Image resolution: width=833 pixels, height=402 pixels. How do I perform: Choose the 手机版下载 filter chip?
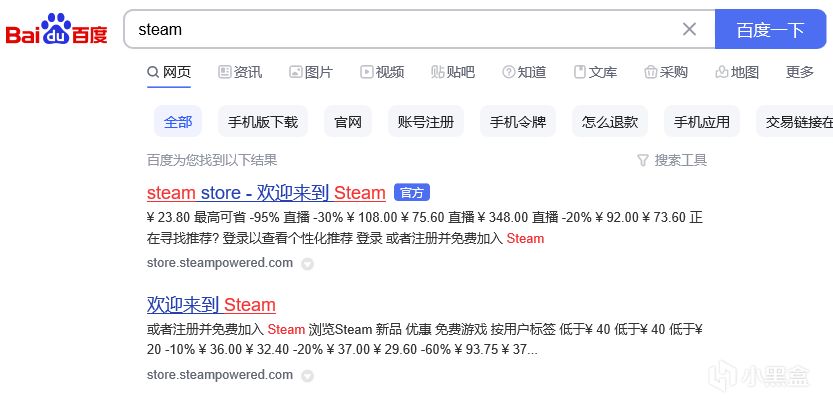click(x=263, y=122)
